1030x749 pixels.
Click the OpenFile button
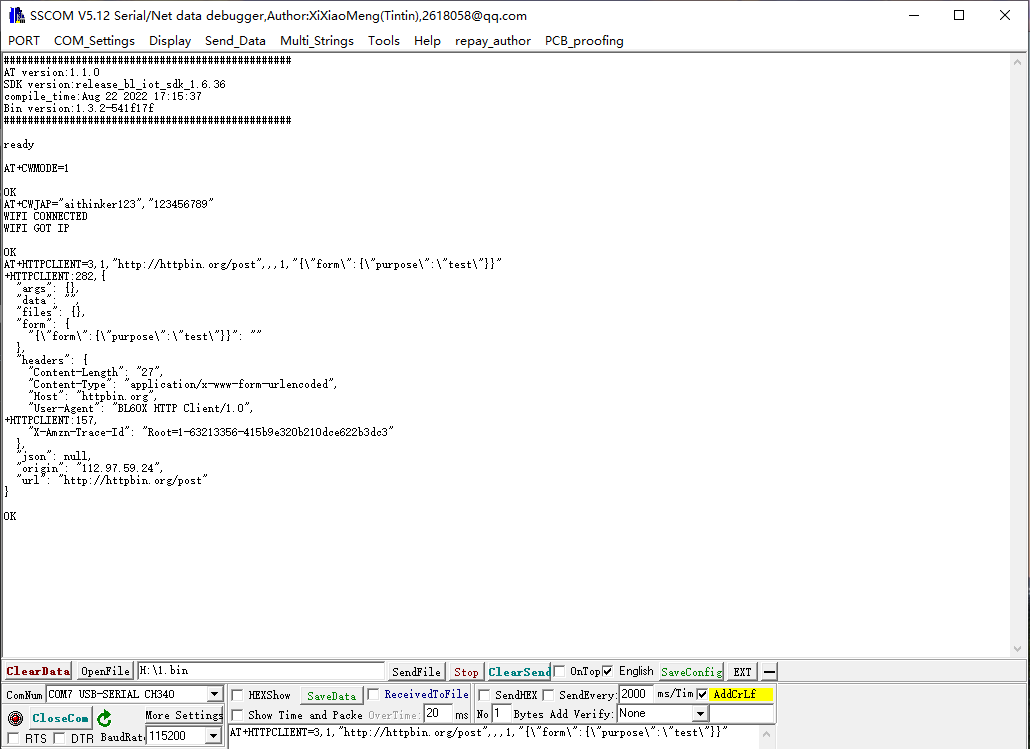(x=105, y=671)
